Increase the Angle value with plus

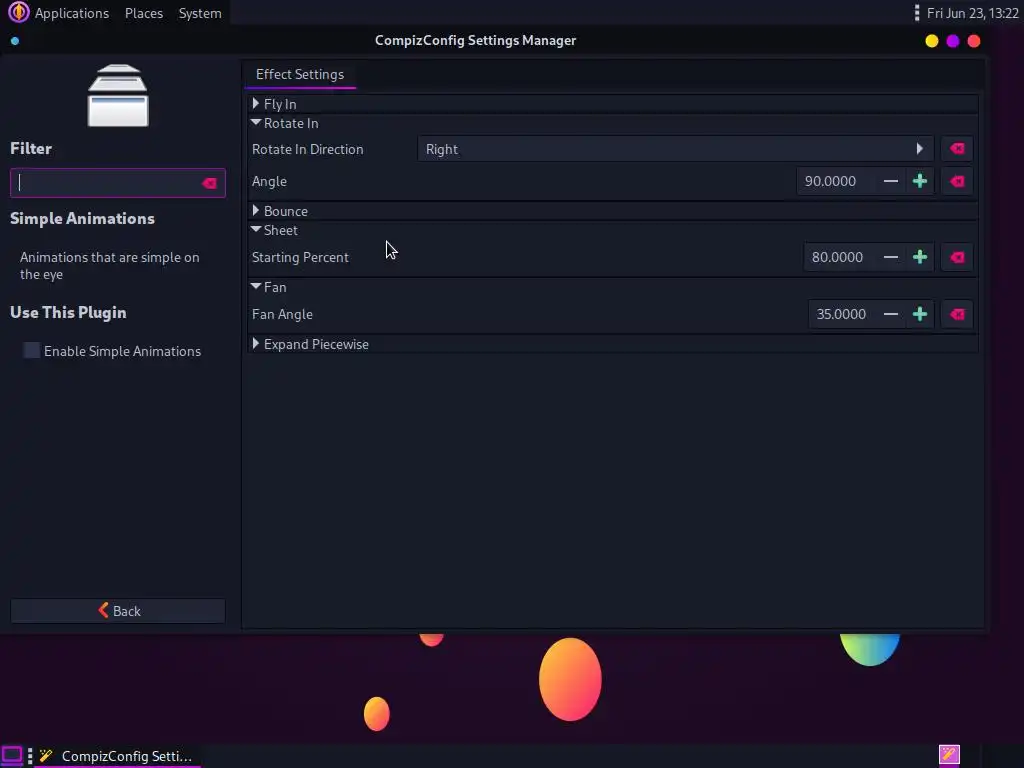[920, 181]
